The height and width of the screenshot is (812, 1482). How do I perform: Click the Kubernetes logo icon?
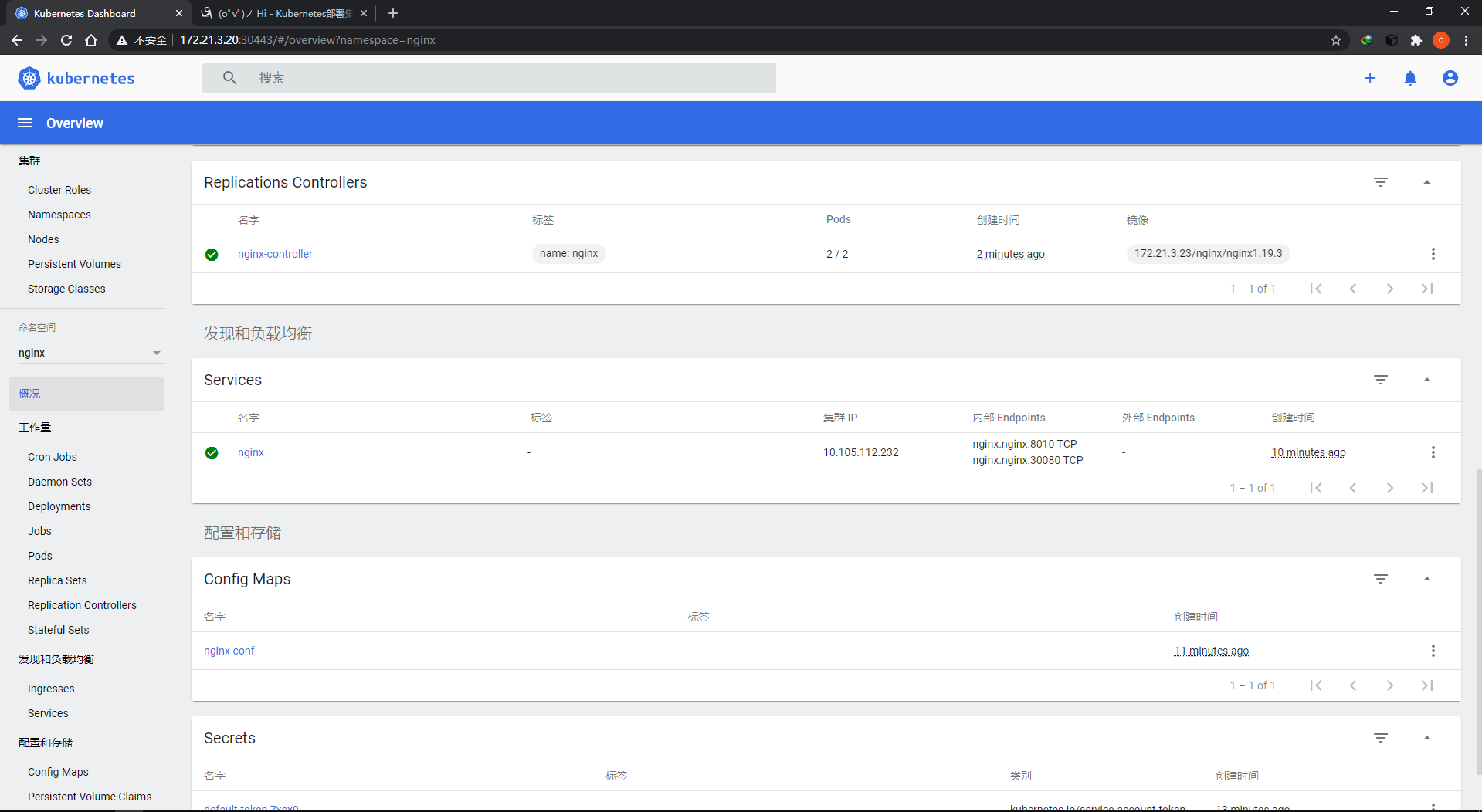(29, 78)
